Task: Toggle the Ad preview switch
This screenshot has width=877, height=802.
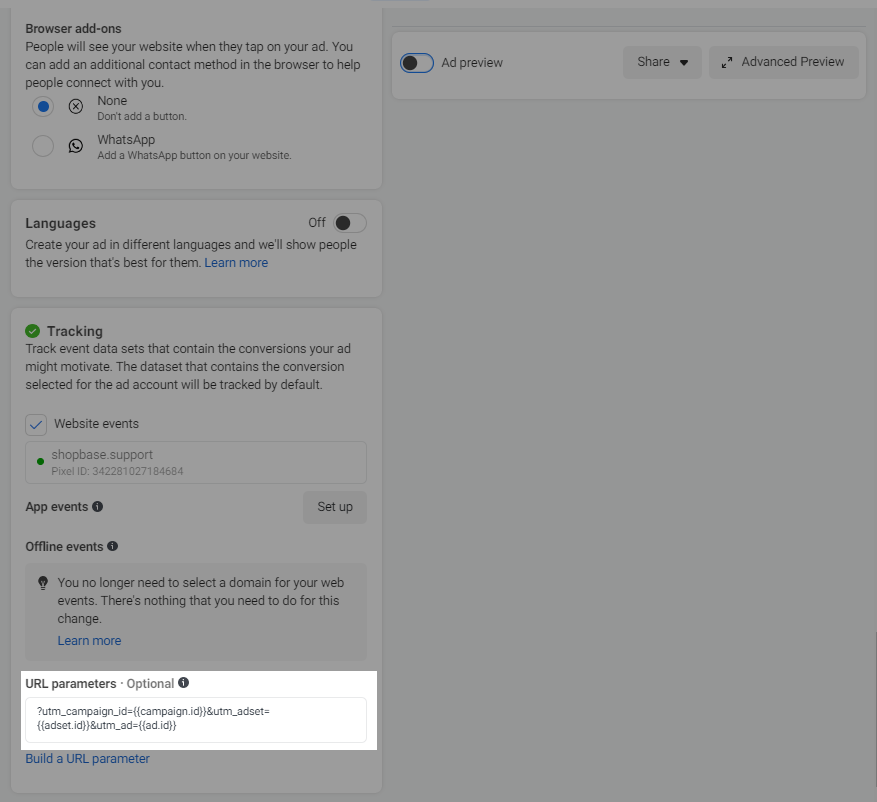Action: 417,63
